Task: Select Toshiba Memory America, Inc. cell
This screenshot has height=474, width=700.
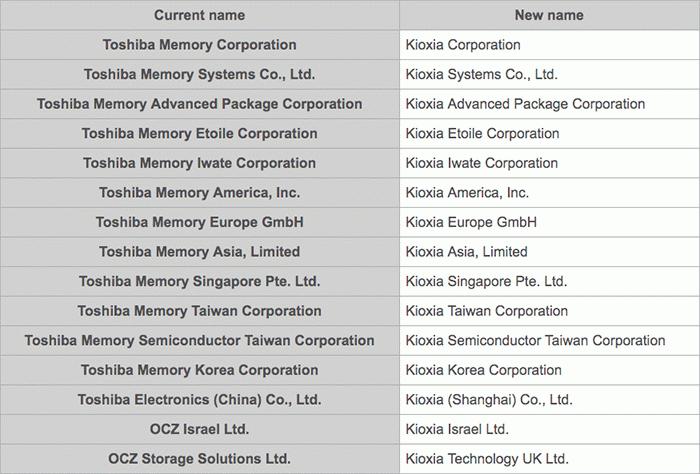Action: (x=199, y=193)
